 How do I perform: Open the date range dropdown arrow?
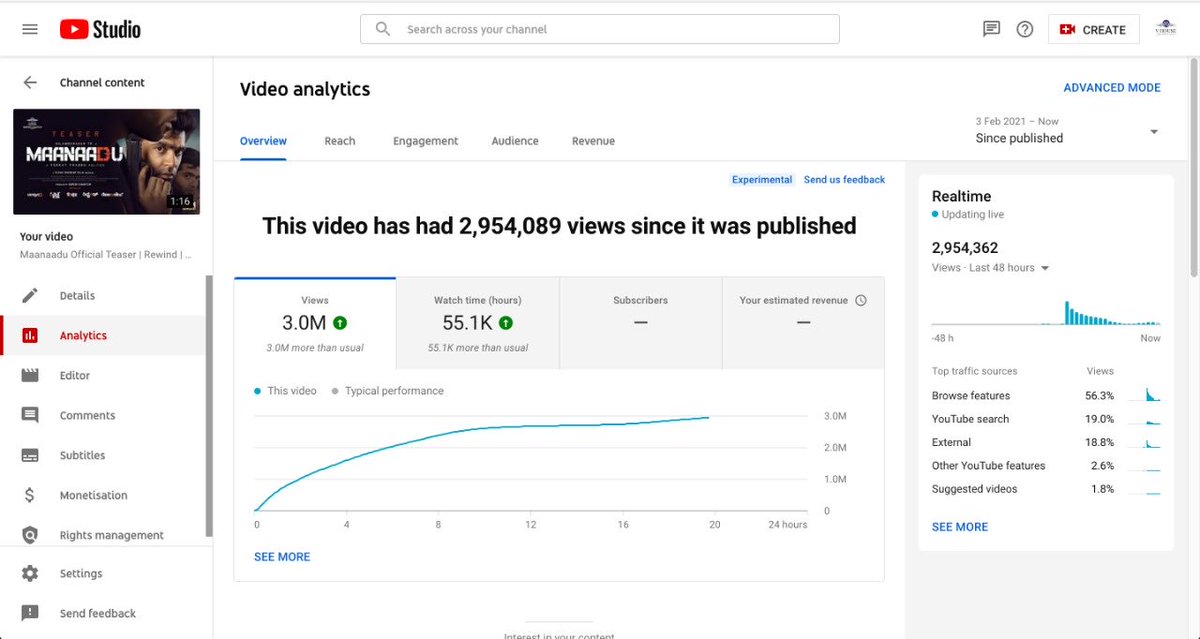click(1154, 132)
